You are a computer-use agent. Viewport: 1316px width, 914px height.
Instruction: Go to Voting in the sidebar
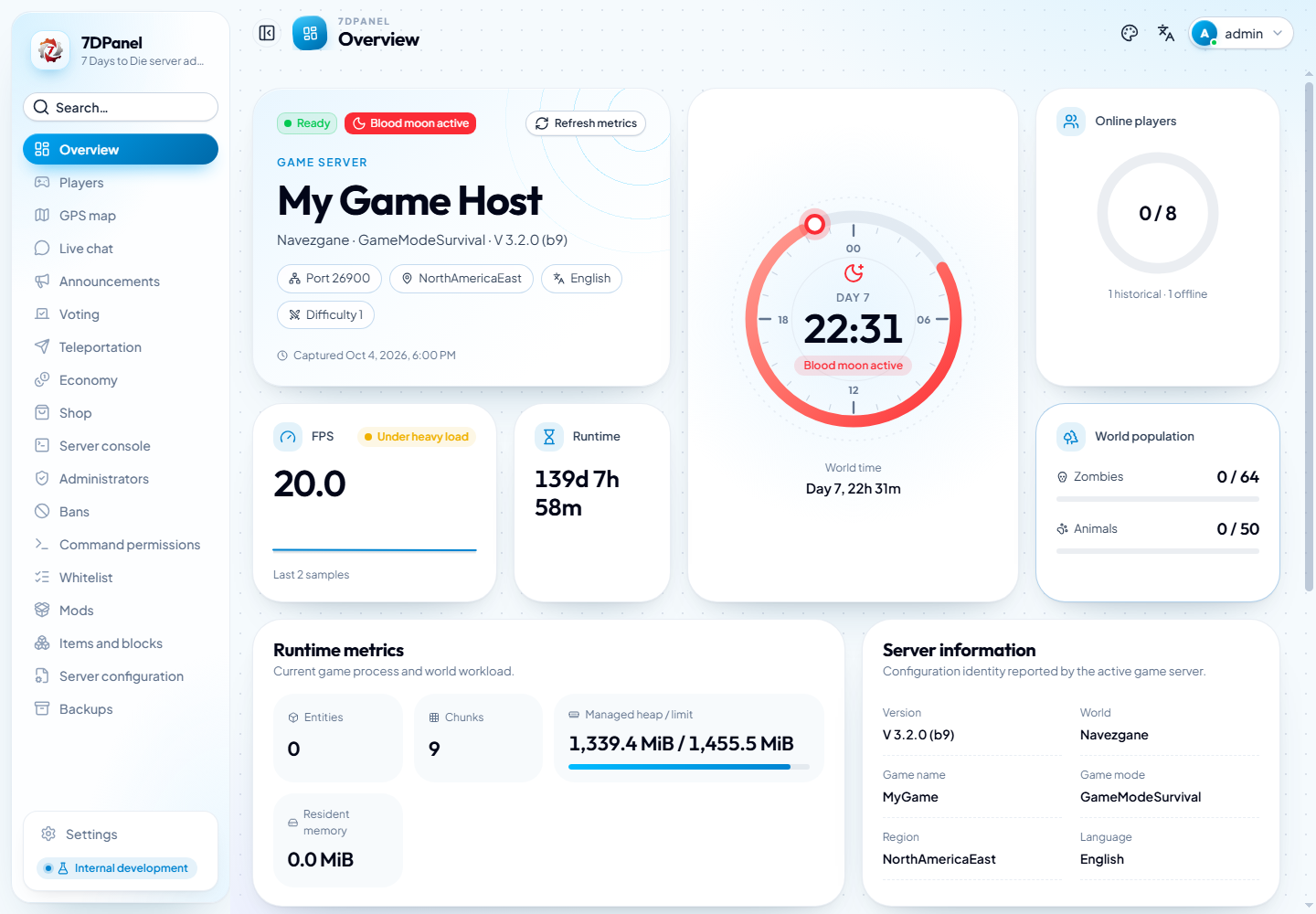121,314
